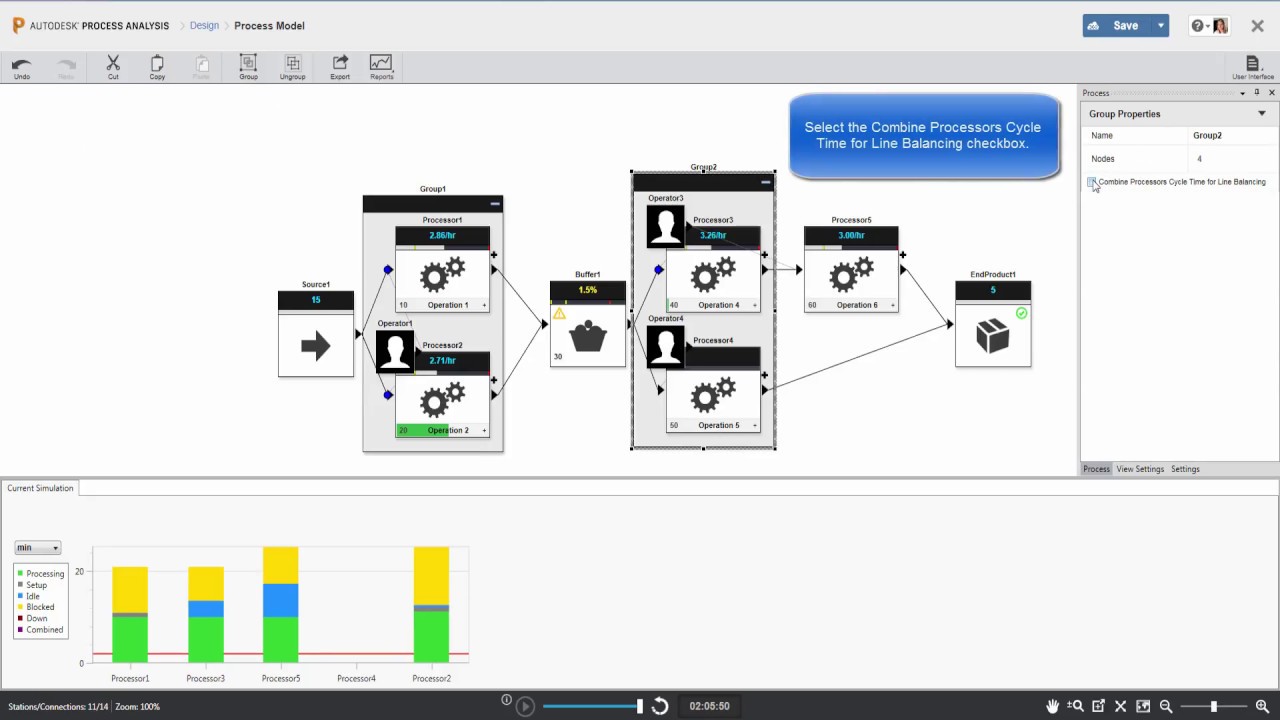Click the Autodesk Process Analysis logo
The height and width of the screenshot is (720, 1280).
[x=18, y=26]
